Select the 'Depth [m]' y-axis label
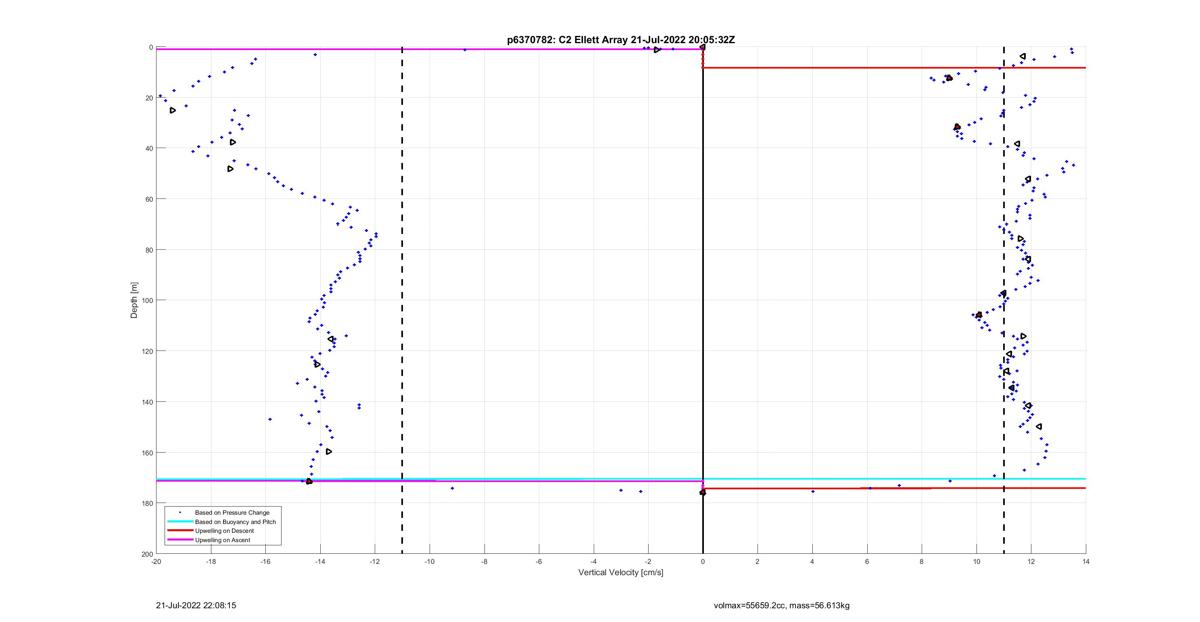The width and height of the screenshot is (1200, 622). [133, 300]
